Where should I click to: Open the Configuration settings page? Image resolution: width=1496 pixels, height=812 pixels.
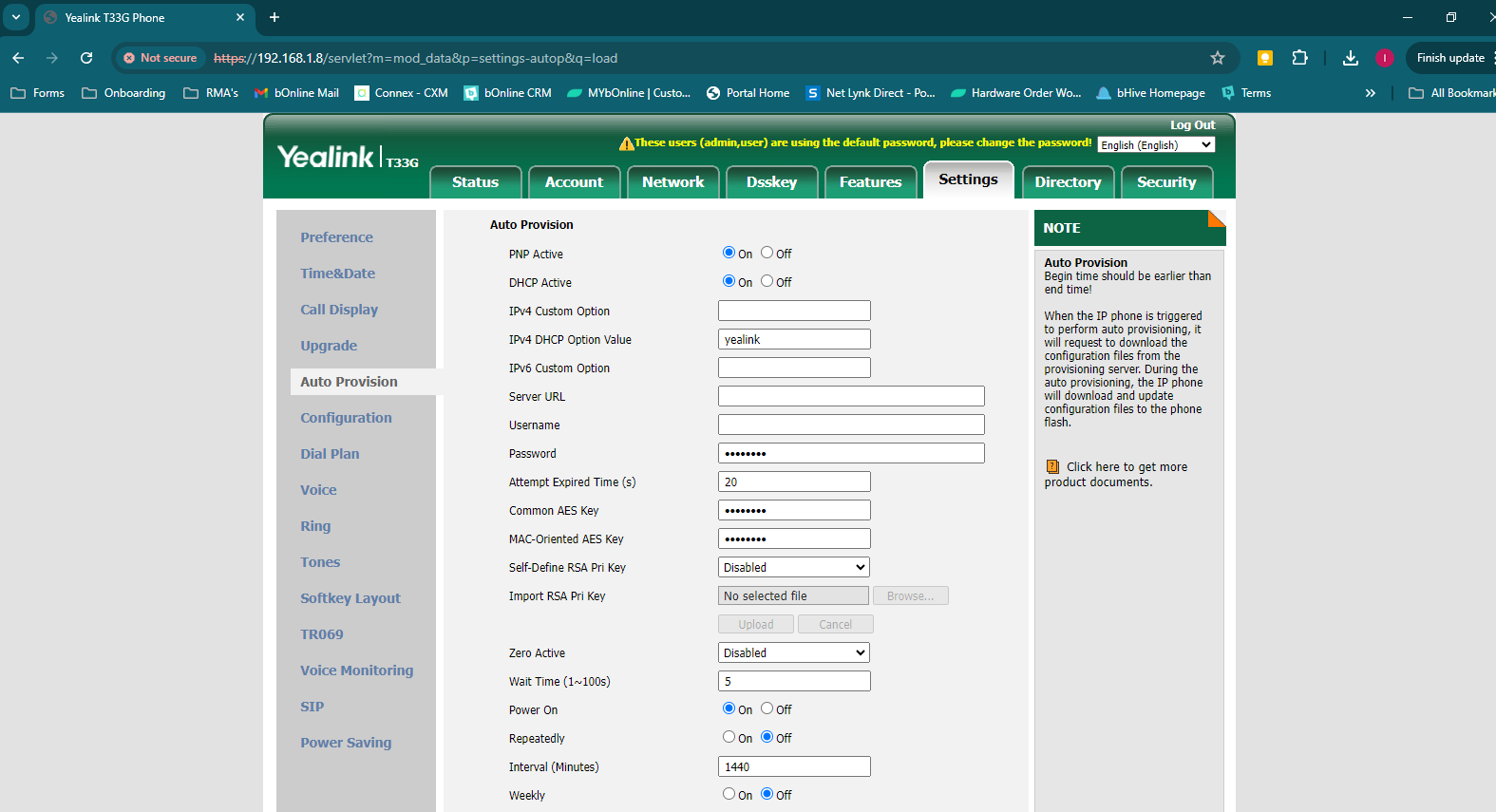(346, 418)
